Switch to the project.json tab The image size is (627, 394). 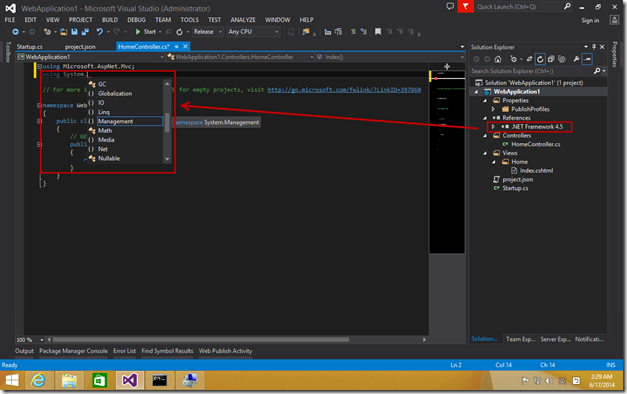(80, 46)
